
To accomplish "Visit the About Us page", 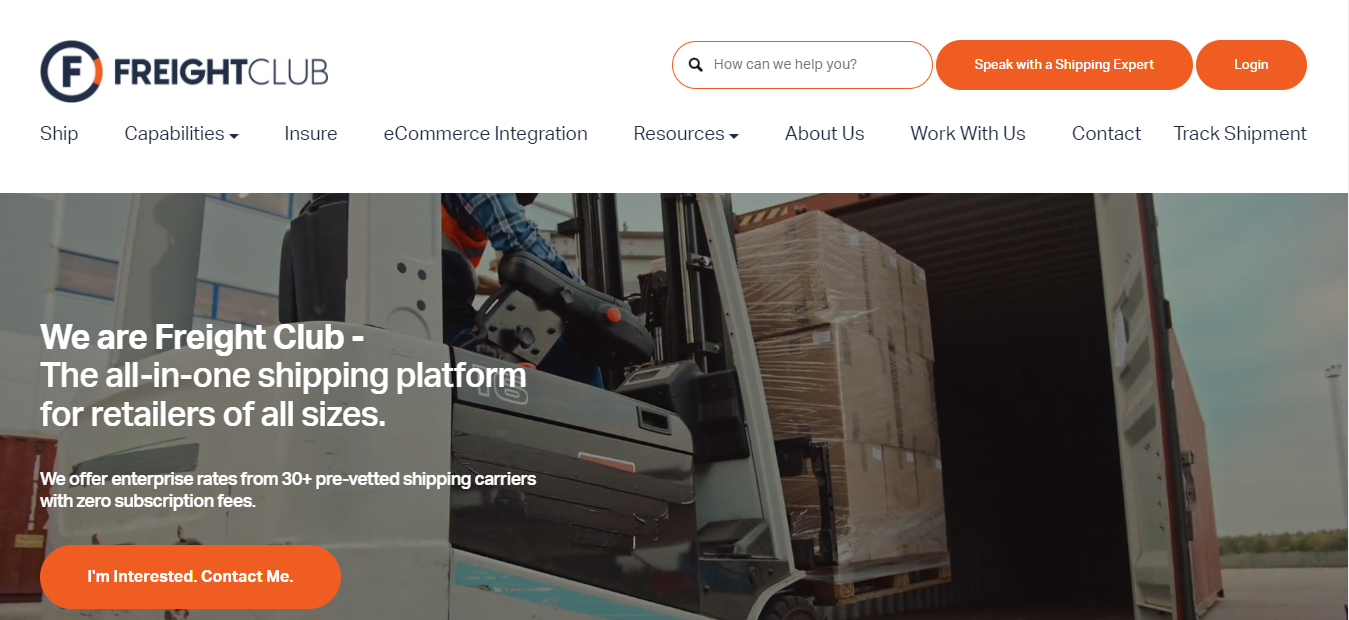I will coord(825,134).
